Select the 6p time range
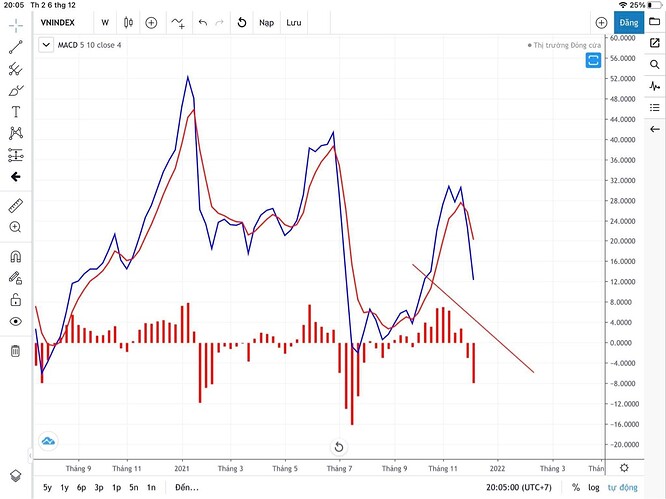666x499 pixels. (82, 487)
